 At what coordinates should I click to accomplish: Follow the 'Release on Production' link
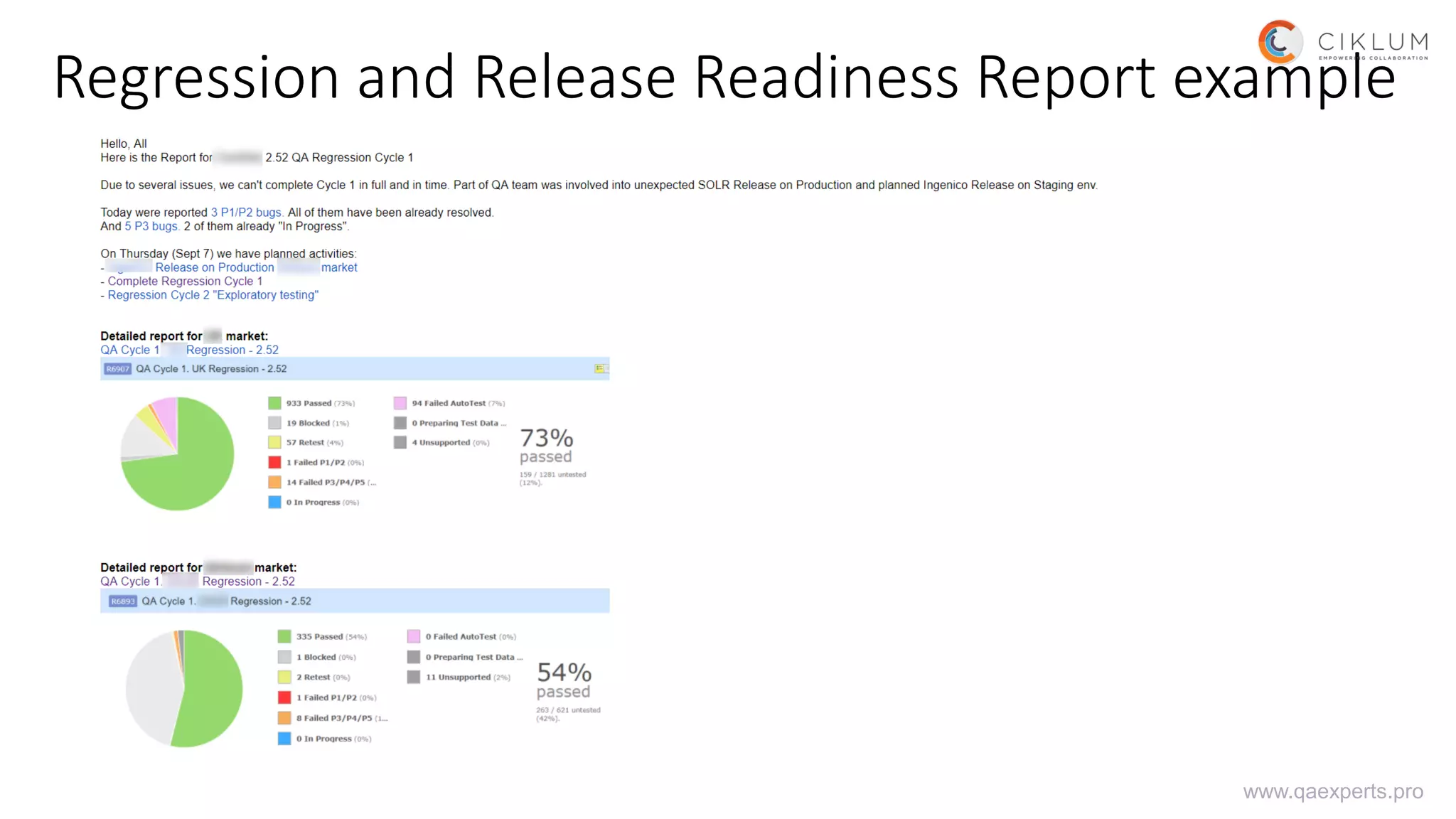[x=215, y=267]
